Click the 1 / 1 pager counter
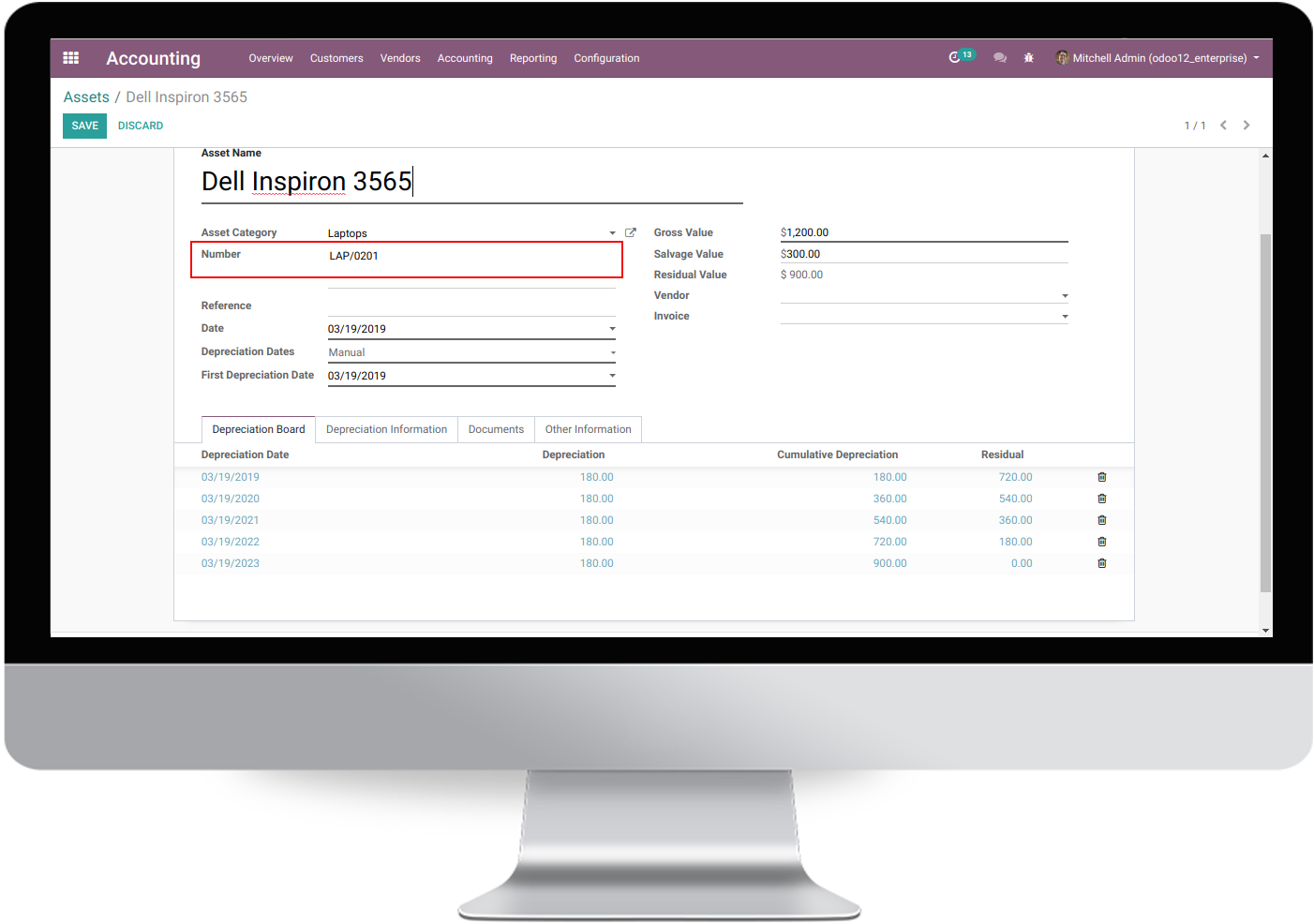 (1195, 126)
